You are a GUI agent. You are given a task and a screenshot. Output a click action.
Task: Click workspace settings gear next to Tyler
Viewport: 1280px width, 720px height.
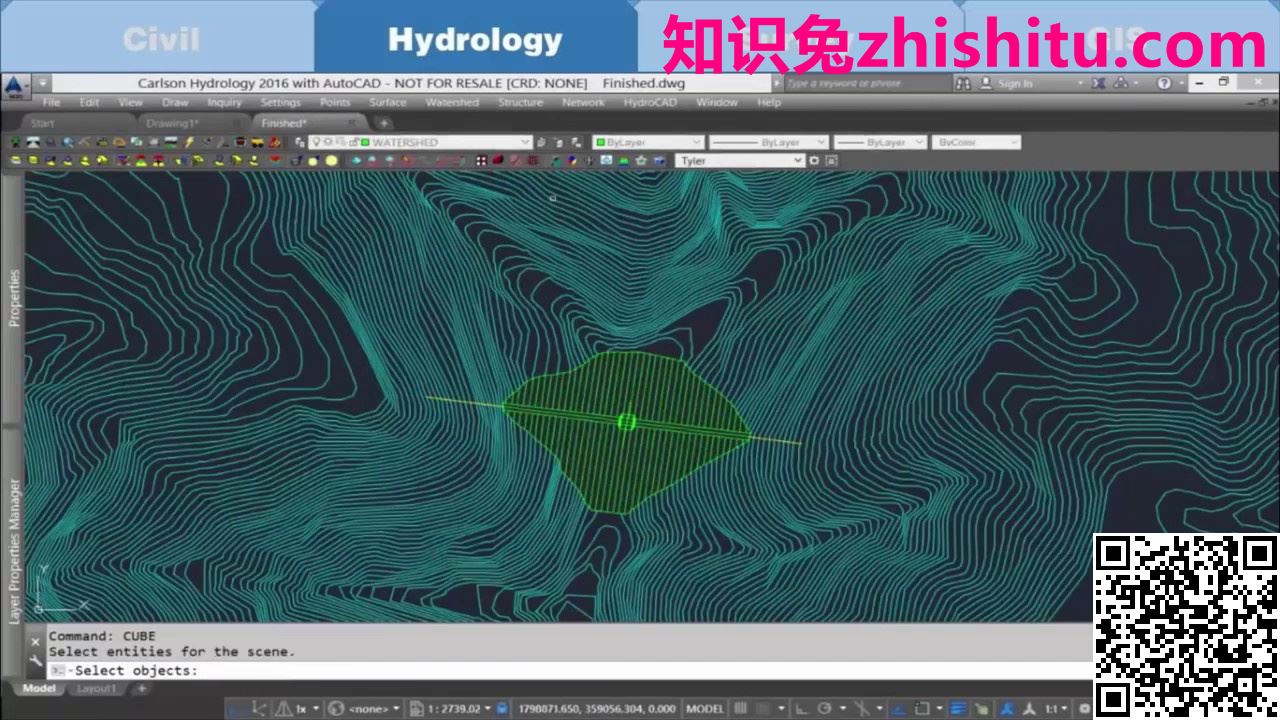tap(815, 160)
